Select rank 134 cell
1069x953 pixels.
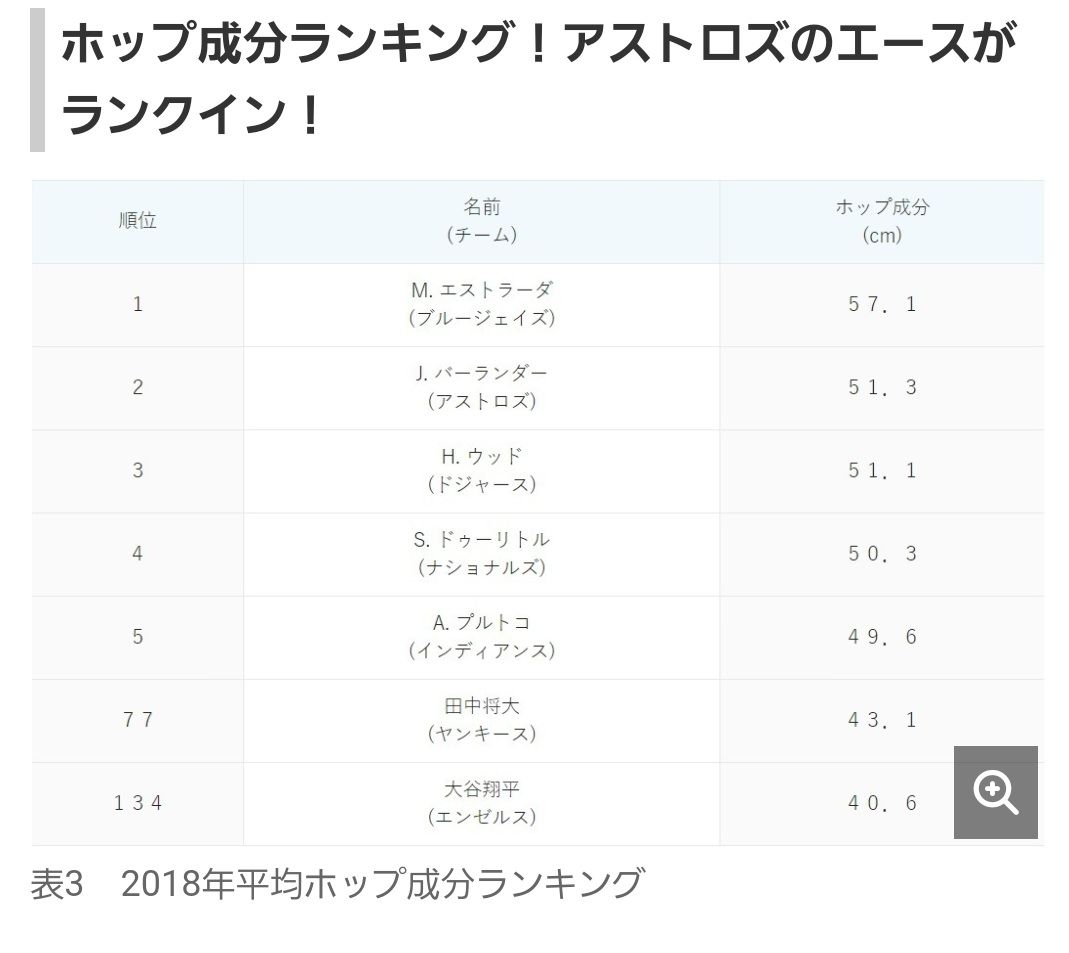click(x=137, y=804)
